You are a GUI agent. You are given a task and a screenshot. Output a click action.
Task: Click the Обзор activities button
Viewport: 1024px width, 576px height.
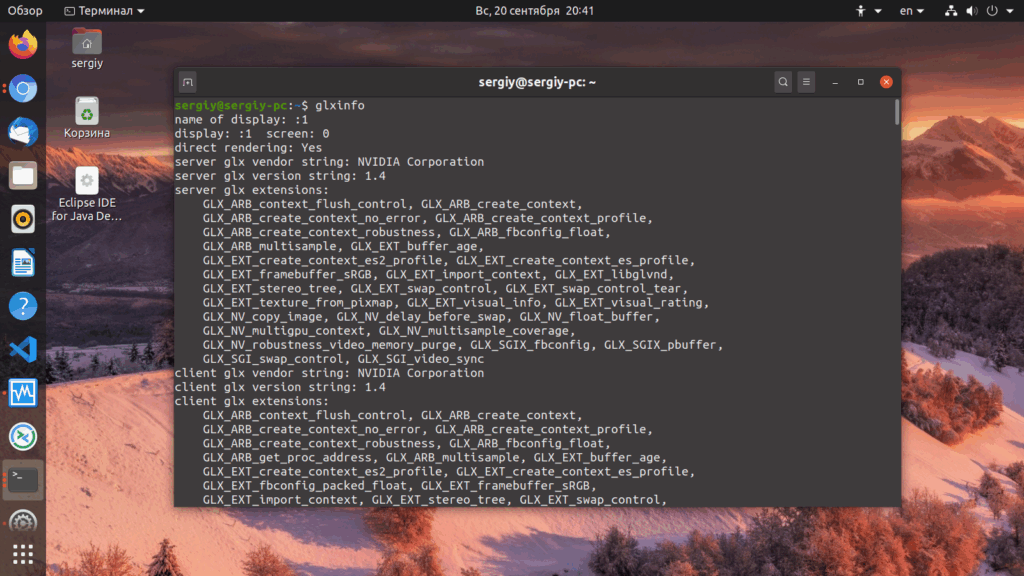[25, 10]
